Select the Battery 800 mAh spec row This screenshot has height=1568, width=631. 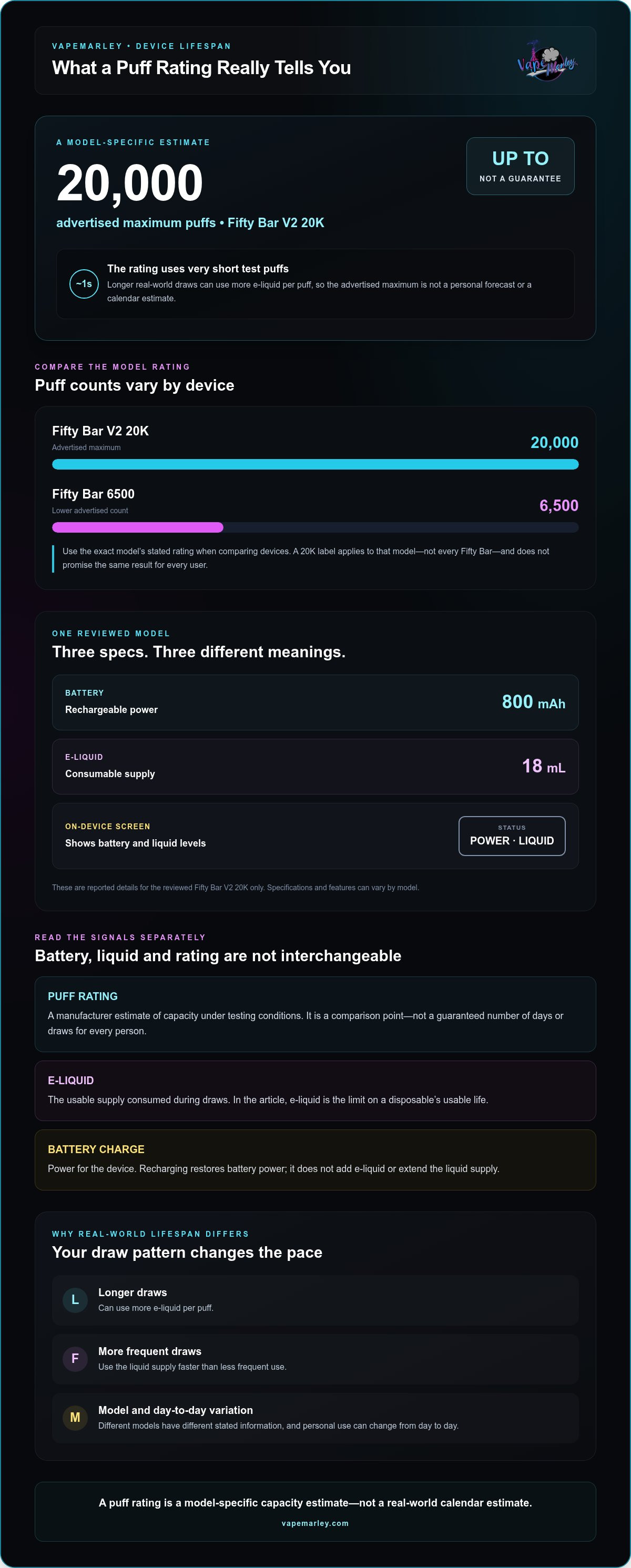(x=315, y=702)
